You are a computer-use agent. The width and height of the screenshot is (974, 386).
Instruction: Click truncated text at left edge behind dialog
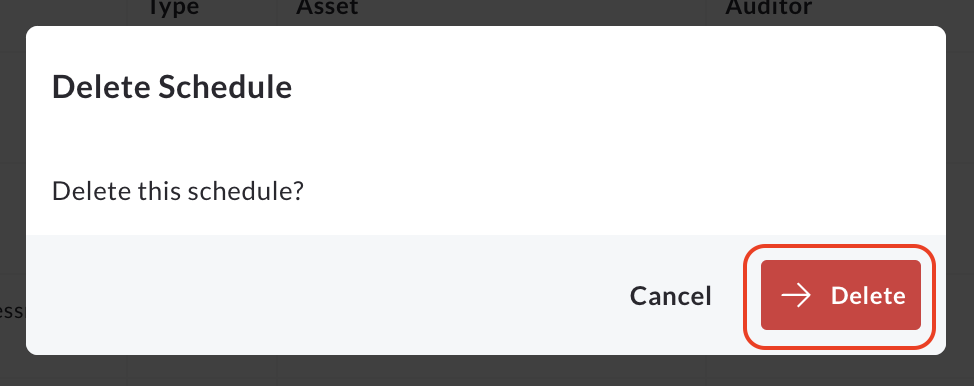(12, 311)
